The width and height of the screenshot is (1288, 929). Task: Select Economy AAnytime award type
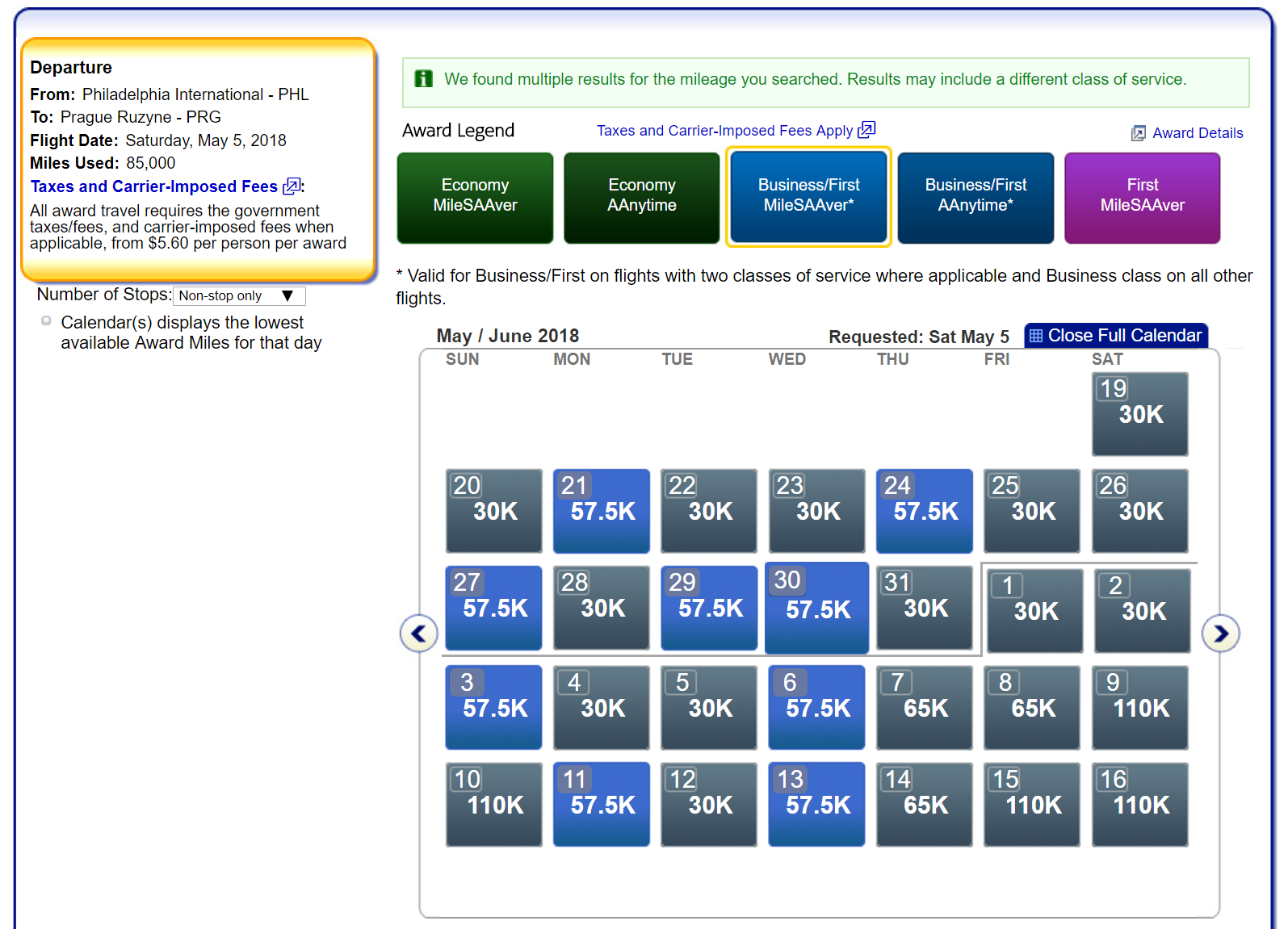[x=641, y=198]
